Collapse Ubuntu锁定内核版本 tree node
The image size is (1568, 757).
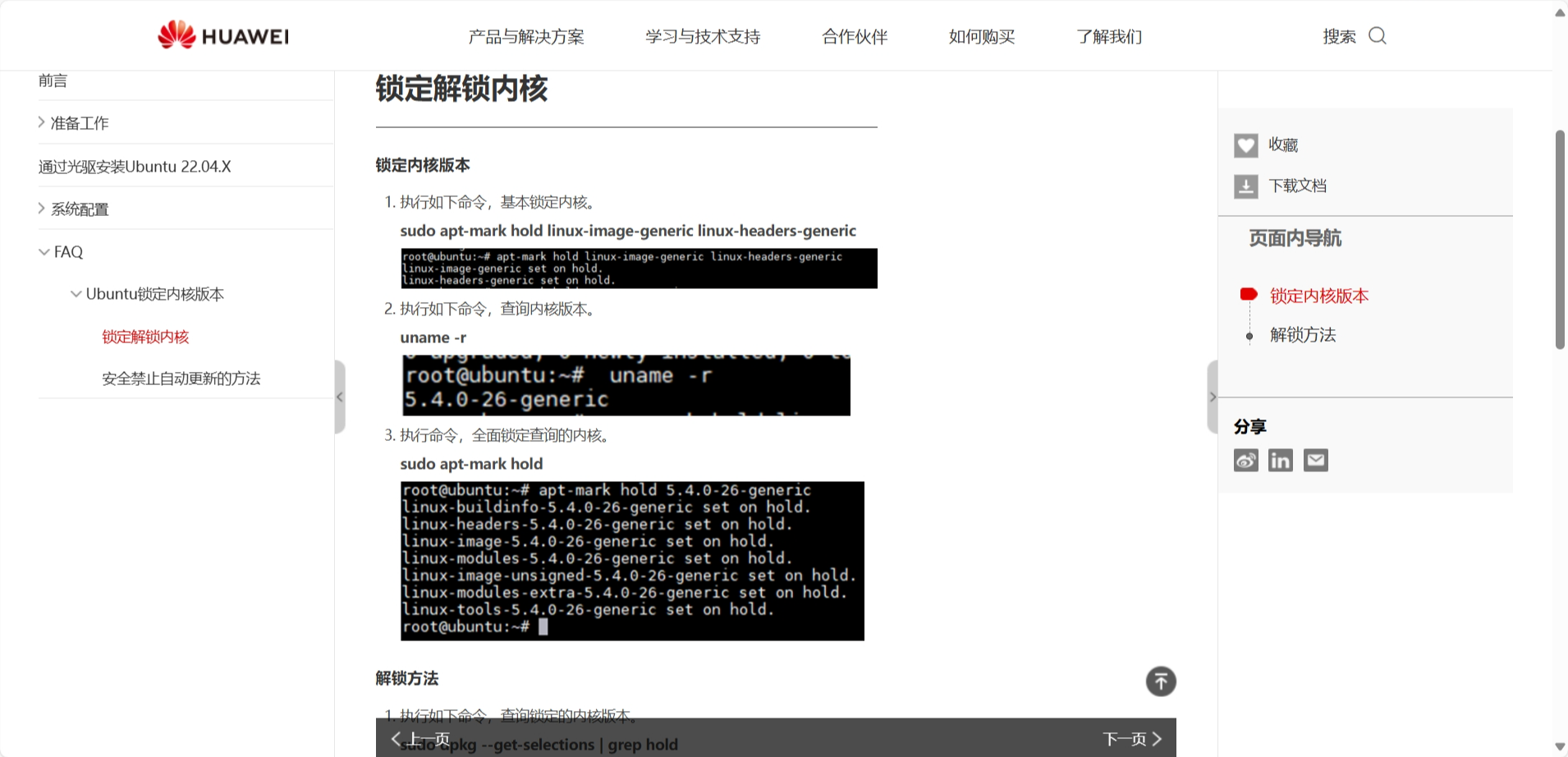pyautogui.click(x=76, y=294)
